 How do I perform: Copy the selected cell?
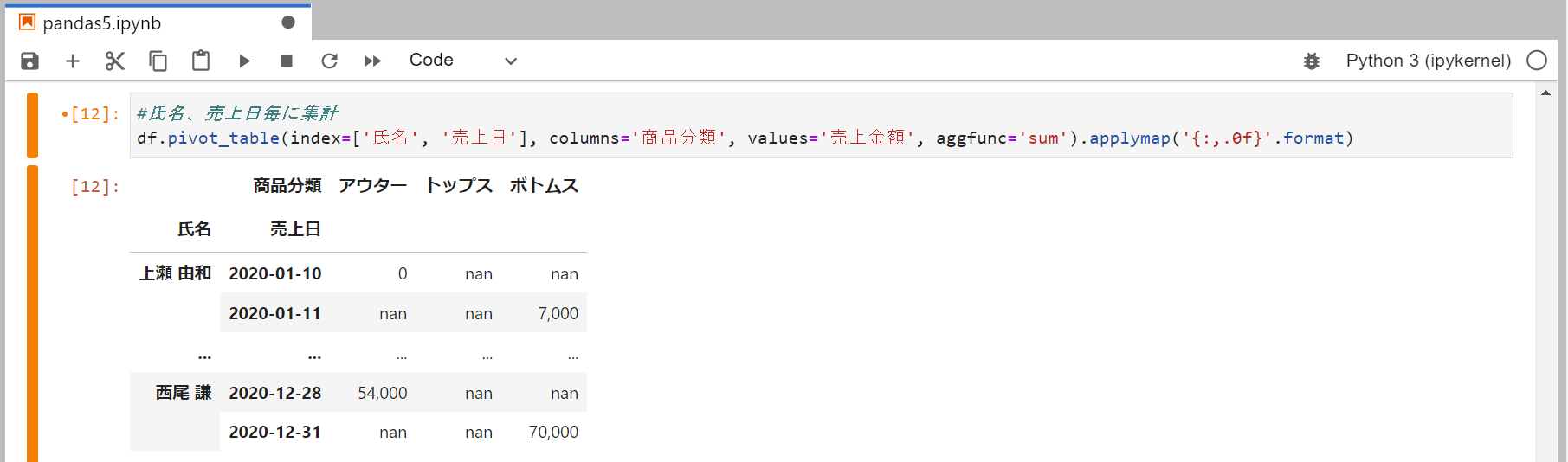(158, 61)
